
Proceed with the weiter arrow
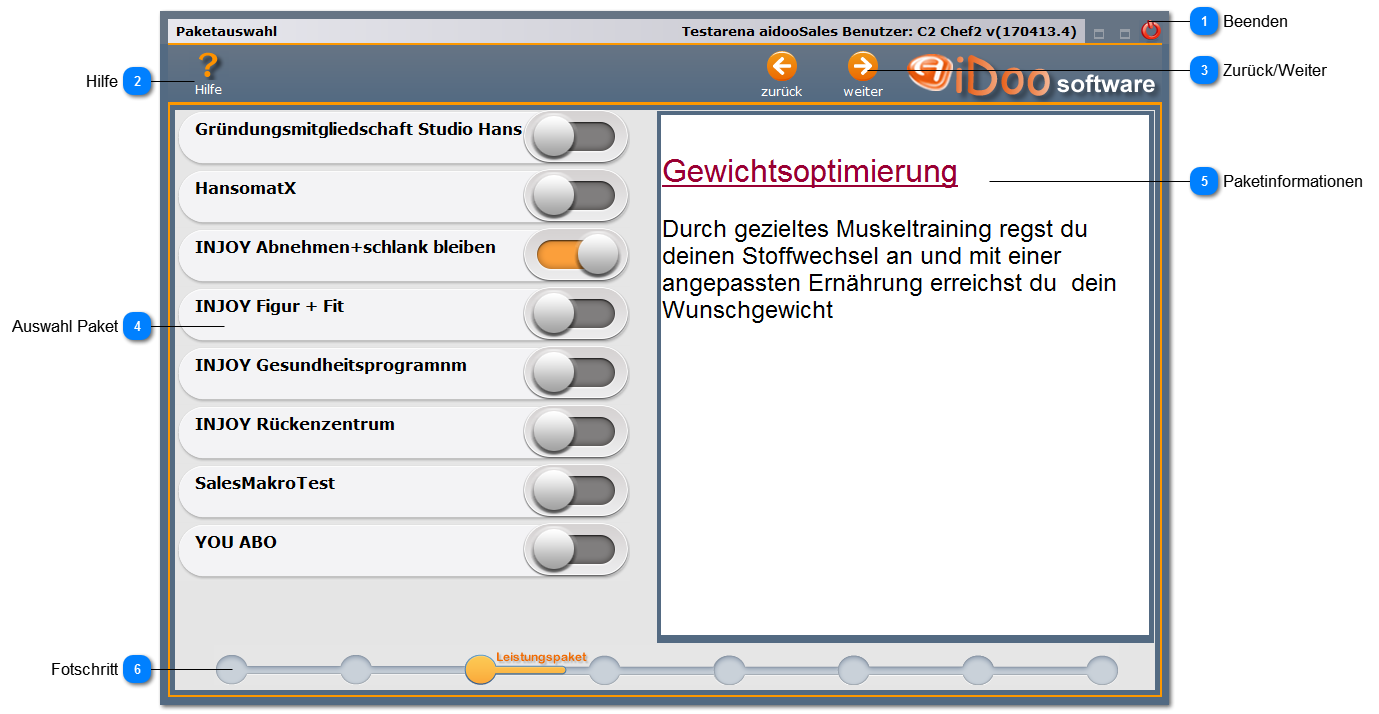pos(862,67)
